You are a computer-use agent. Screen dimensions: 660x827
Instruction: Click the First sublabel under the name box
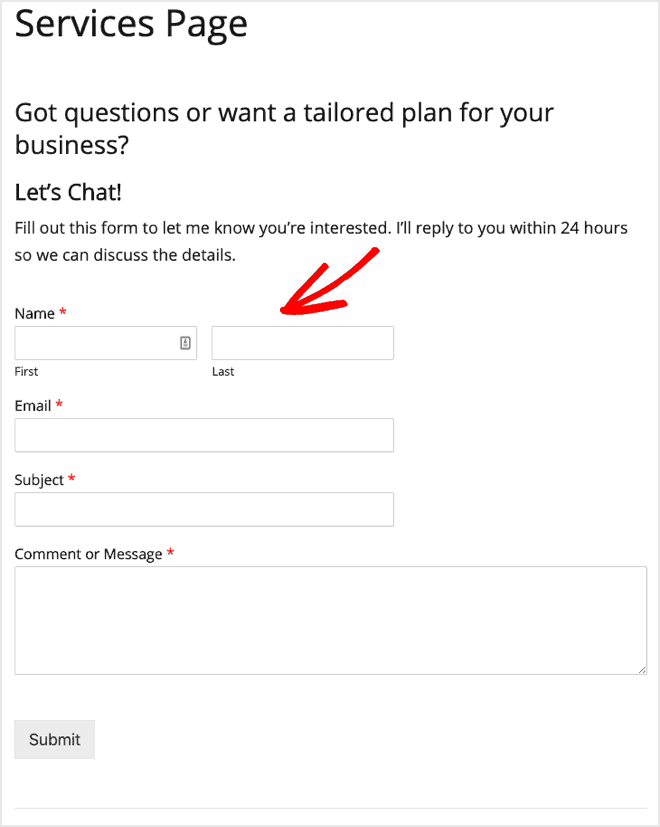click(26, 371)
